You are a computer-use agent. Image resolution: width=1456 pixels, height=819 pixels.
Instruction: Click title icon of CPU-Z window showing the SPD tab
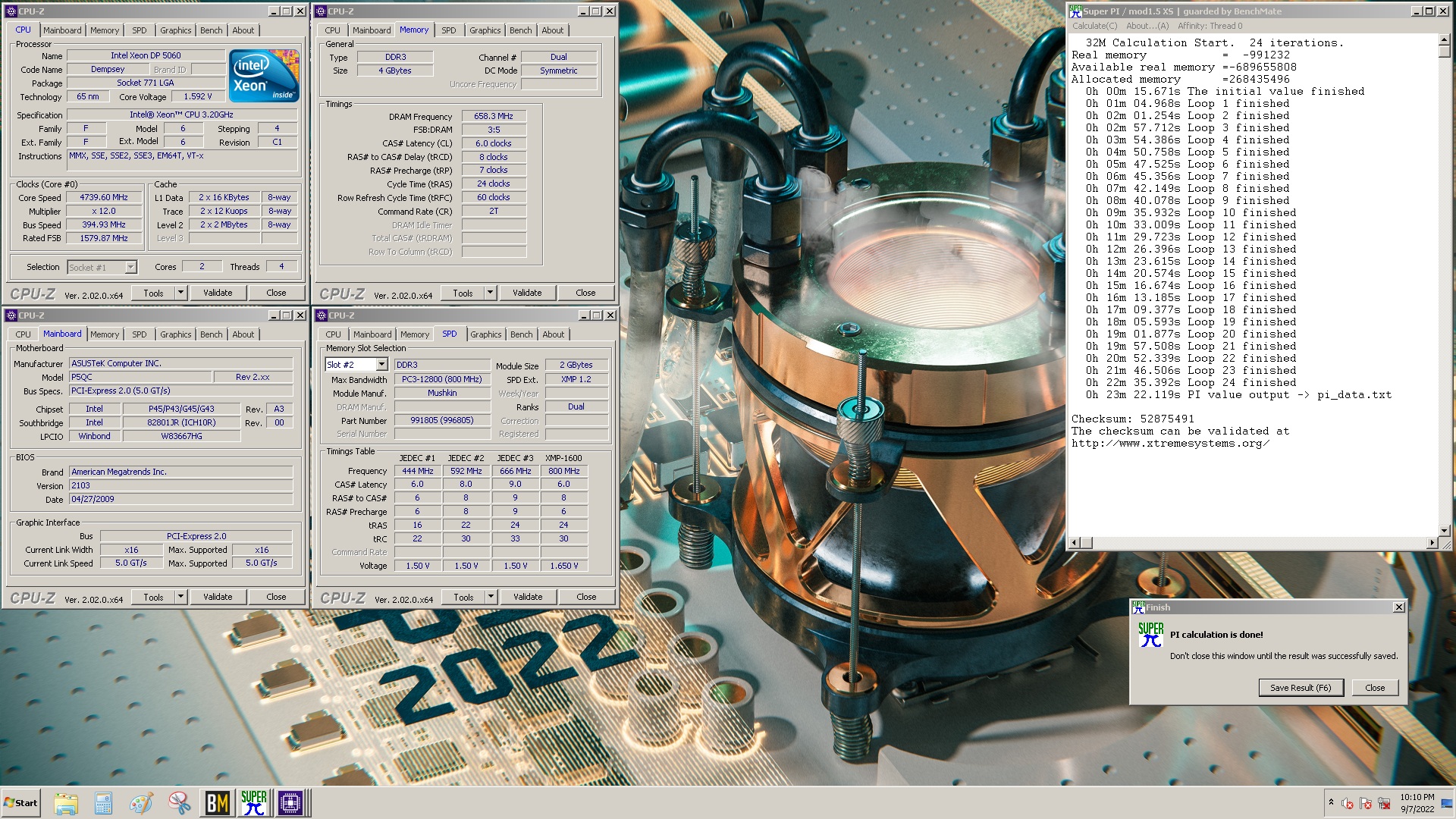click(x=322, y=315)
